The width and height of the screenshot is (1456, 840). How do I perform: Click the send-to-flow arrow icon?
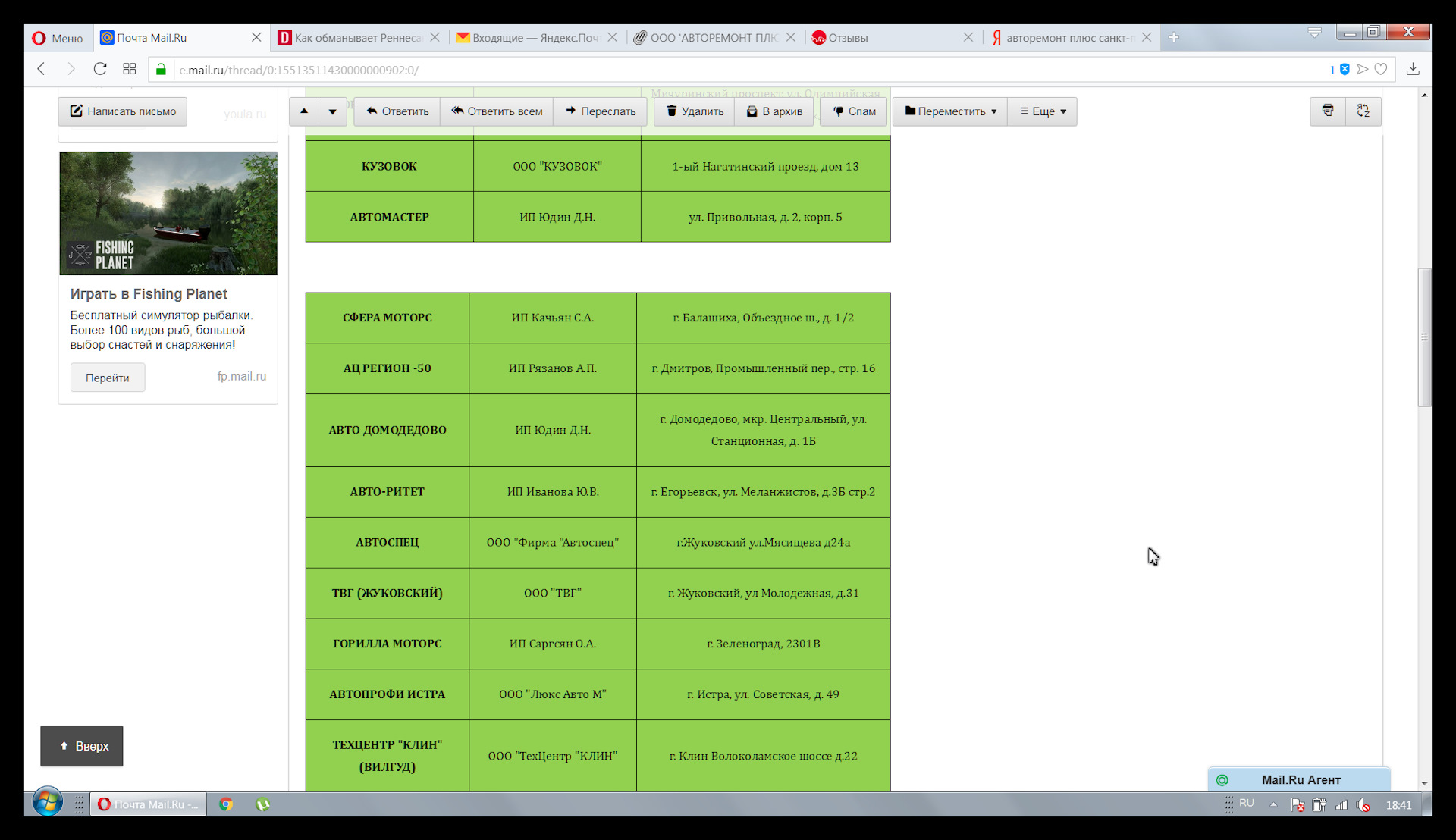click(1363, 70)
